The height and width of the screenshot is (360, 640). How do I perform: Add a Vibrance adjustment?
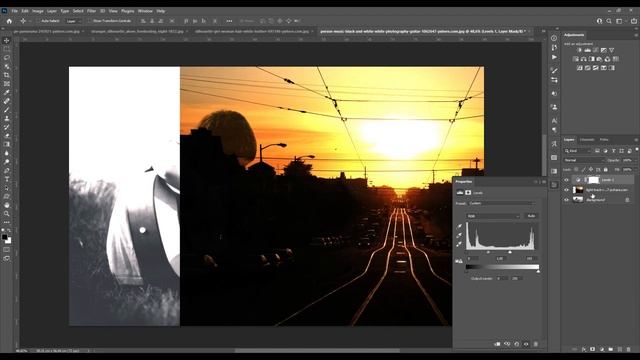[611, 50]
